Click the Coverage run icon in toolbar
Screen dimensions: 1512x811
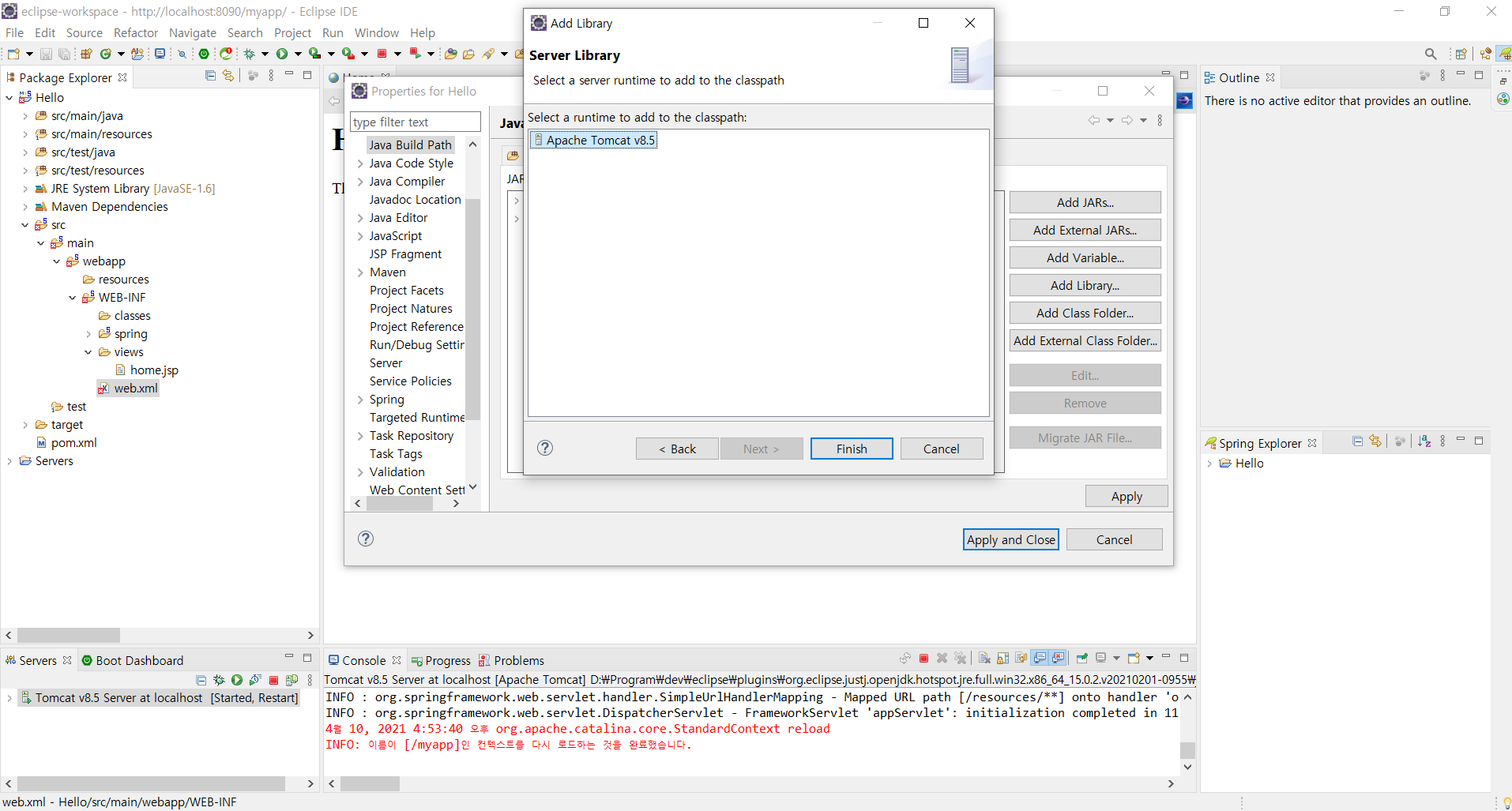point(314,54)
